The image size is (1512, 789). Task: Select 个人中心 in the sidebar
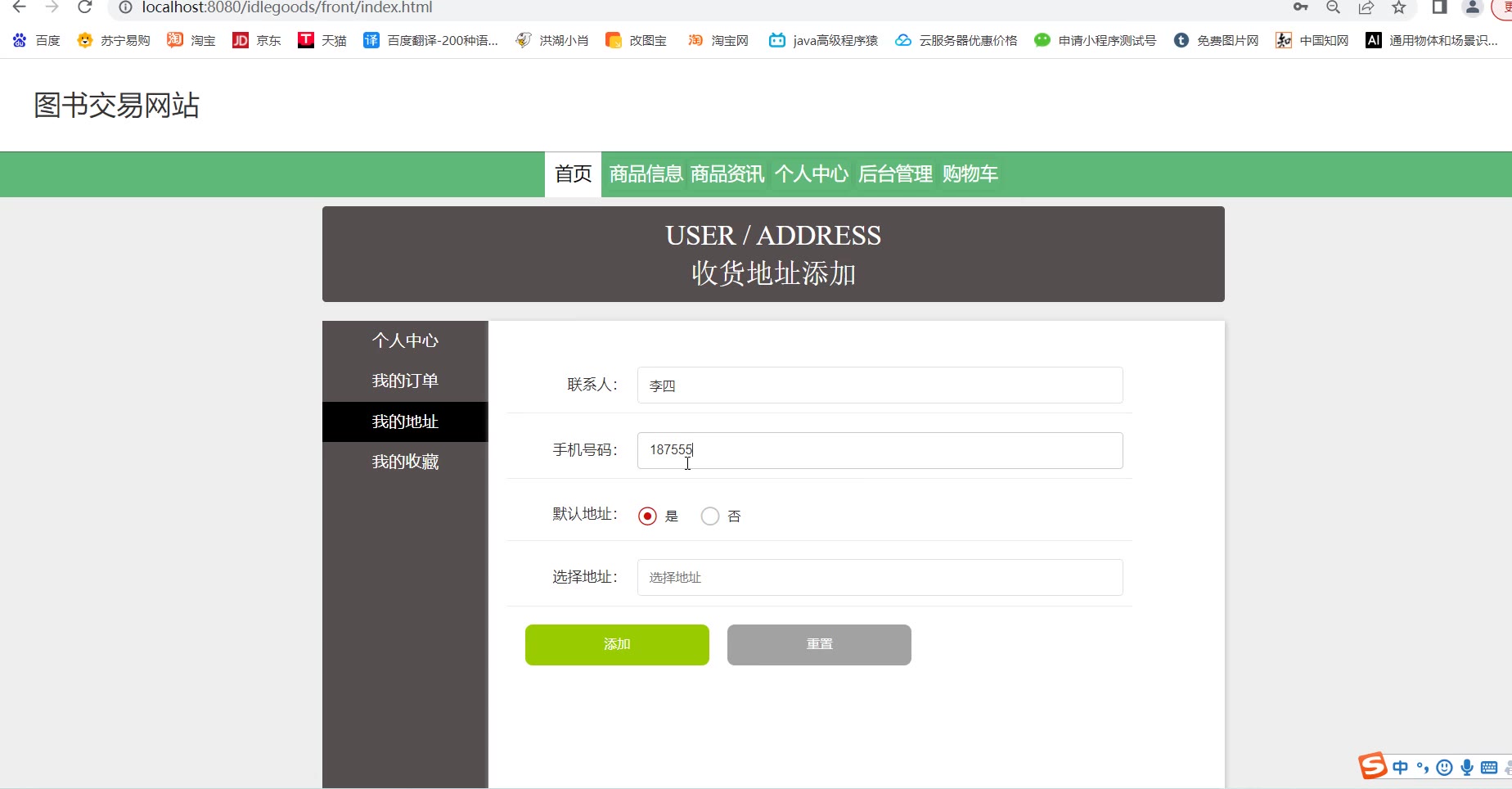[405, 340]
